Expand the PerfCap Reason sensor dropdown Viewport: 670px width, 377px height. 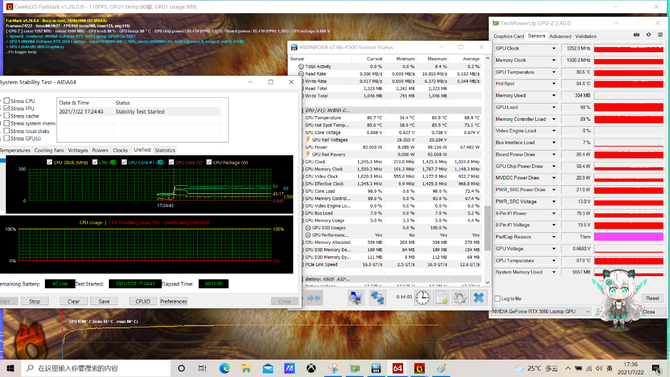click(554, 237)
